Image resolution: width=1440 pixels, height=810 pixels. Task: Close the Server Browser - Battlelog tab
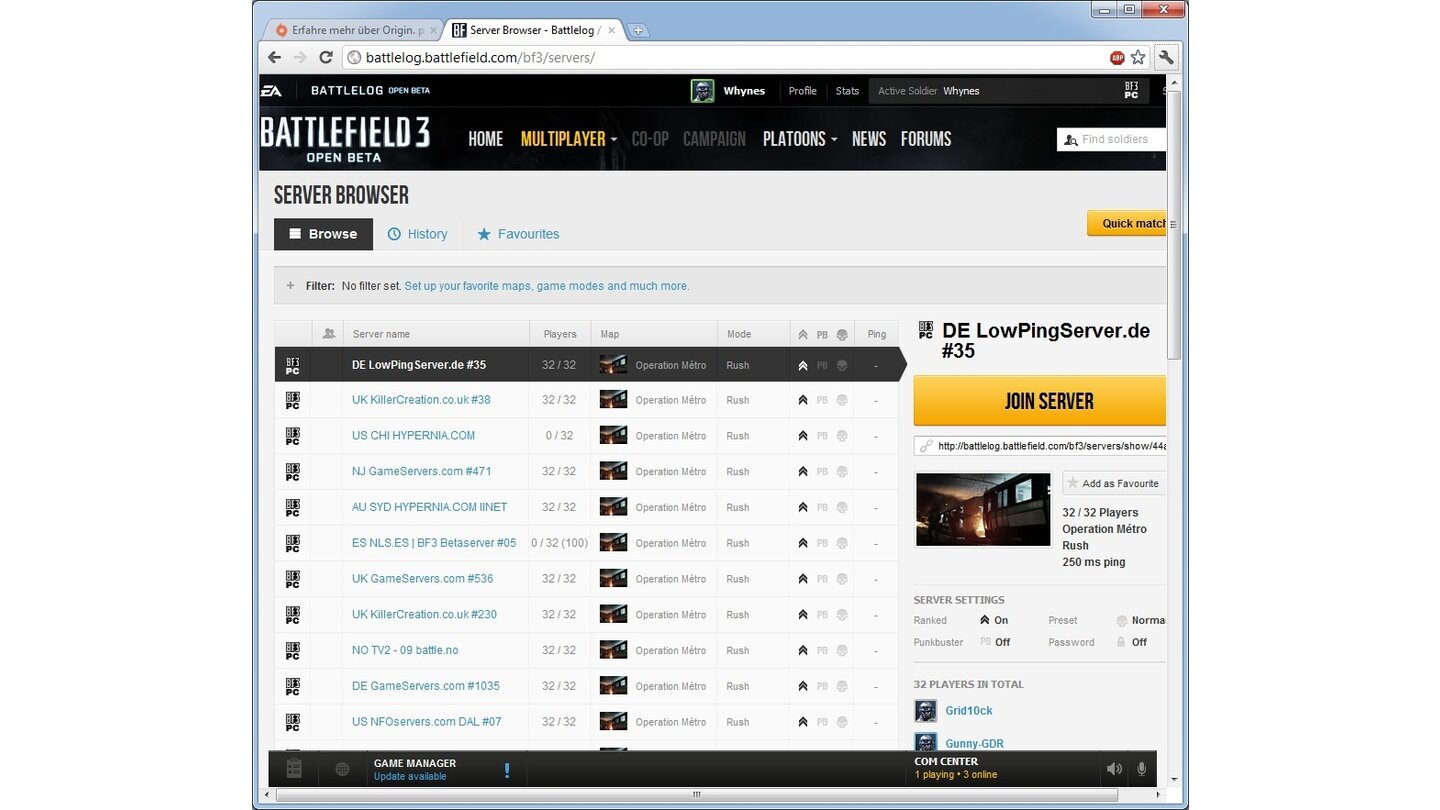tap(612, 30)
